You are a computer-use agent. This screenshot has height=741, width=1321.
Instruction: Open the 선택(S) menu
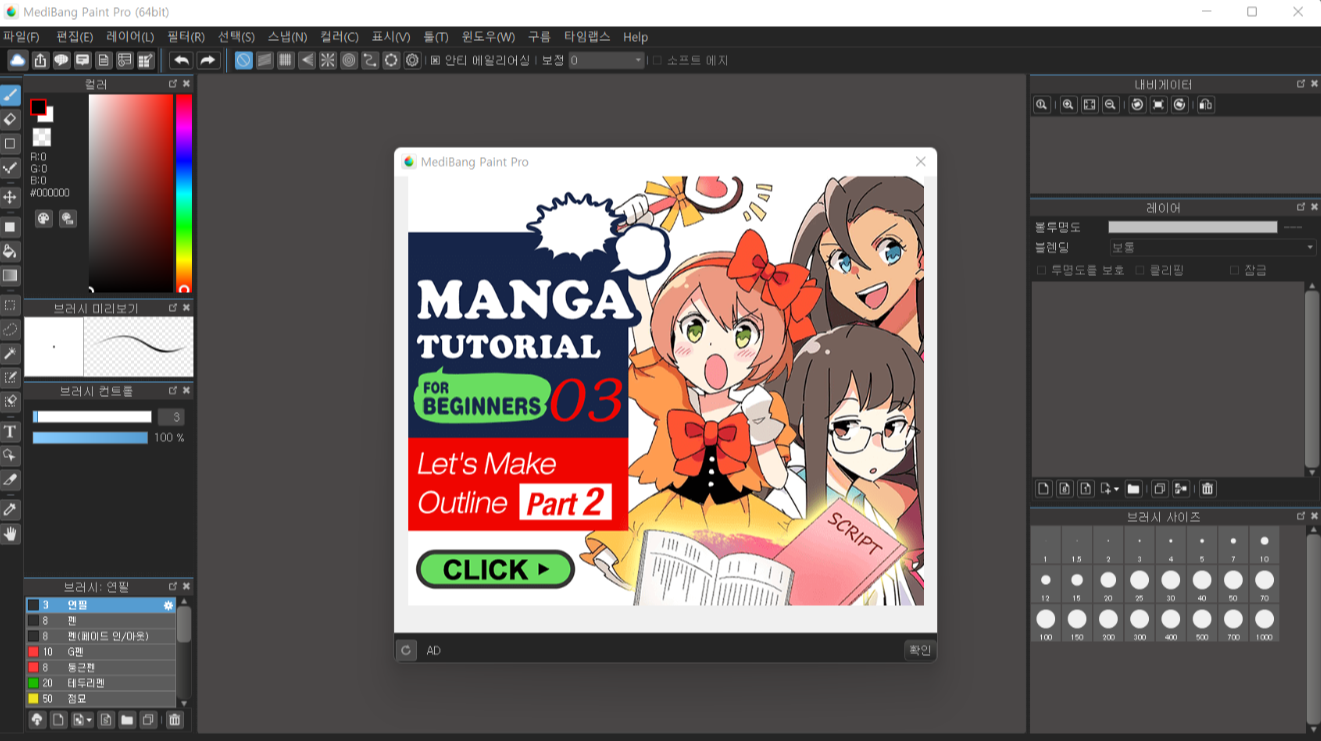[x=236, y=37]
